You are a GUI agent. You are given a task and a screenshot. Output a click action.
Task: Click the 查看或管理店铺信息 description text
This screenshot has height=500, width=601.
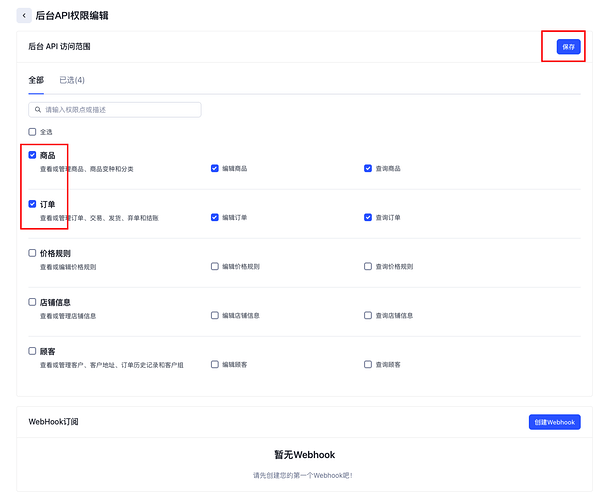tap(68, 316)
